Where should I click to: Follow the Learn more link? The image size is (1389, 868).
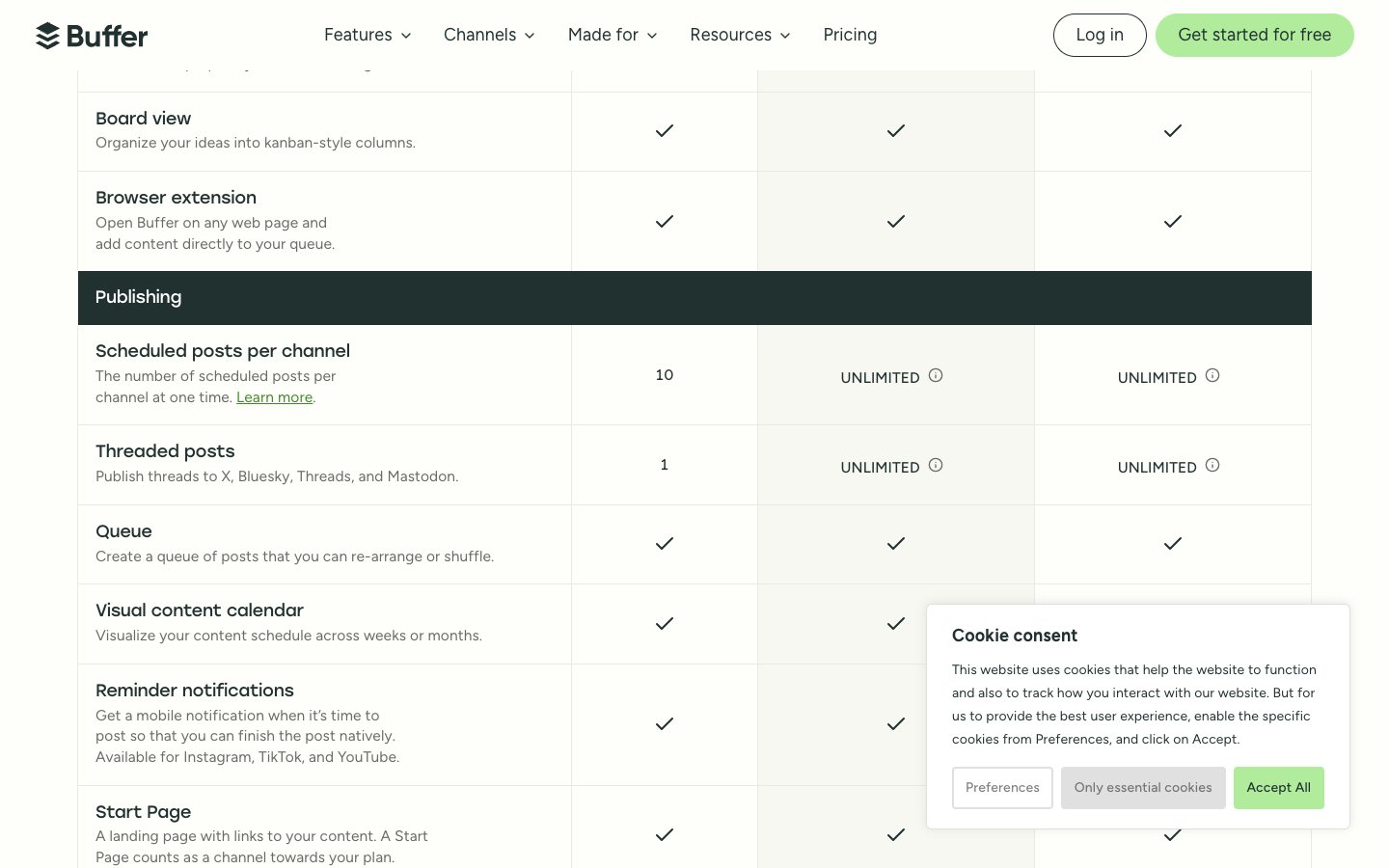(x=274, y=397)
